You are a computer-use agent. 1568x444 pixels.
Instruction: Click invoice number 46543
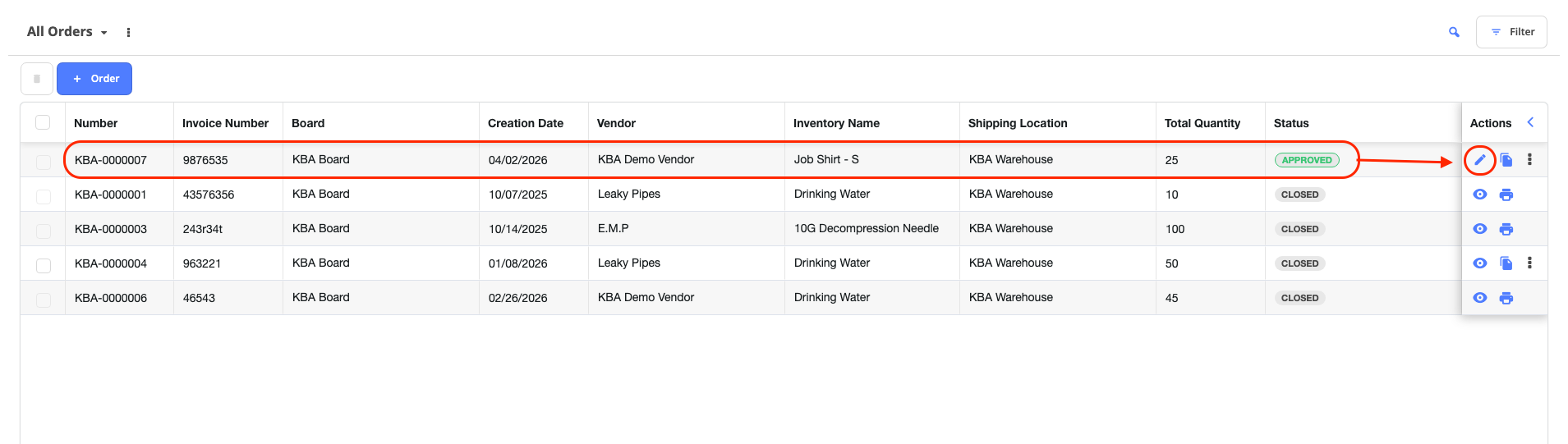tap(199, 298)
